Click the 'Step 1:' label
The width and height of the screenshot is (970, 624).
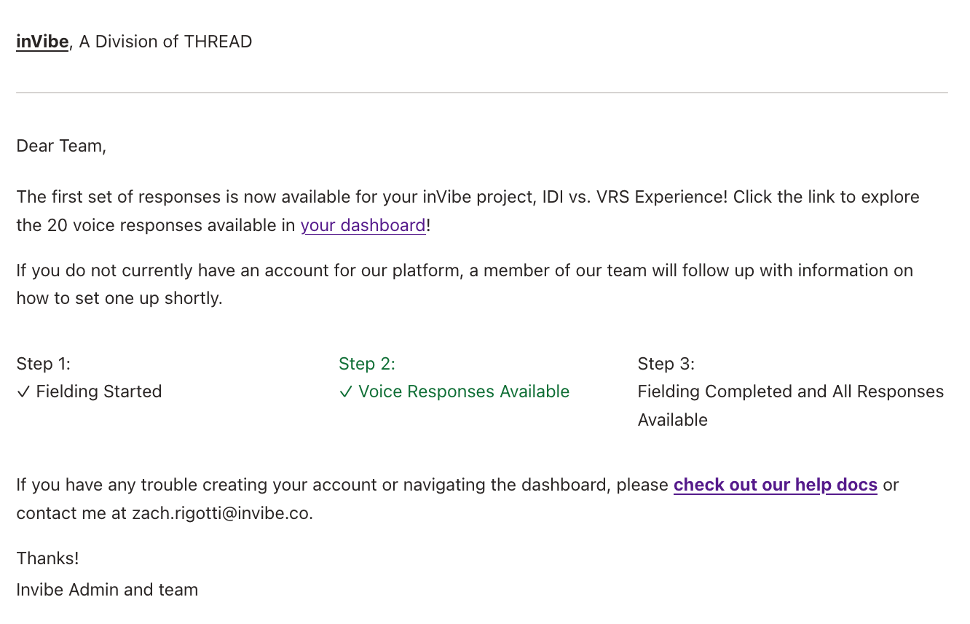(x=43, y=364)
